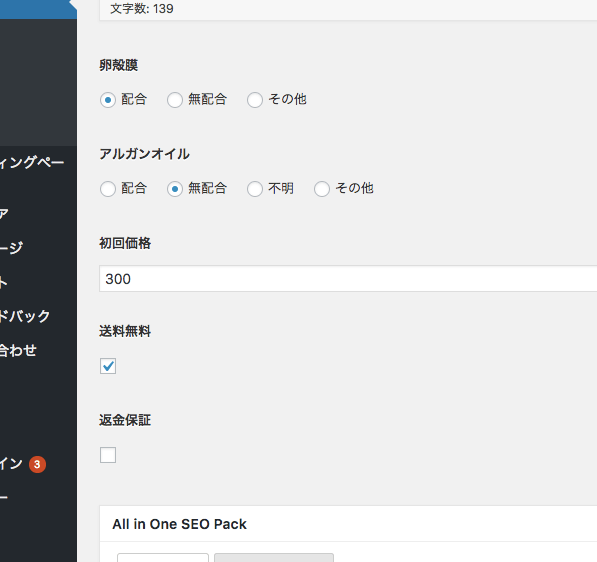Choose 不明 option under アルガンオイル
This screenshot has height=562, width=597.
(255, 189)
